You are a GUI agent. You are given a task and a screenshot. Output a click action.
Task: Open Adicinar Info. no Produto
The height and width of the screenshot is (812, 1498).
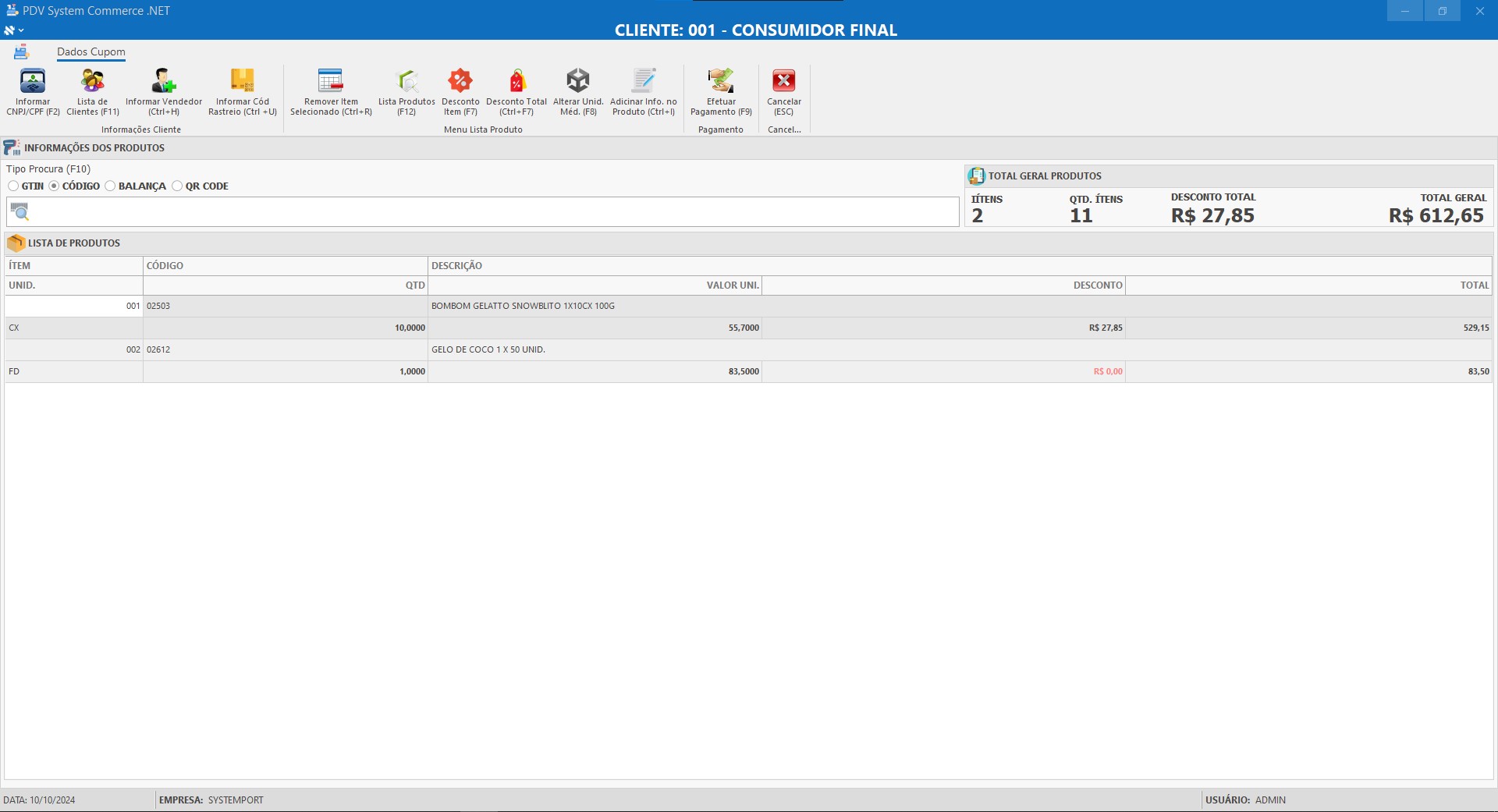(644, 81)
